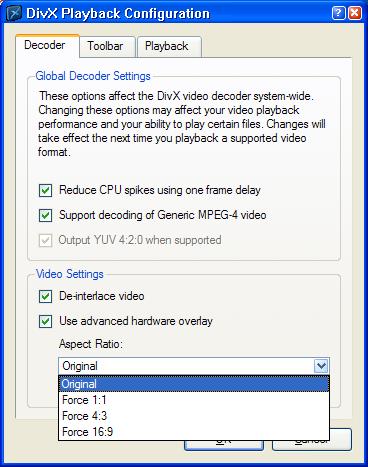Disable Support decoding of Generic MPEG-4 video
368x467 pixels.
click(45, 215)
